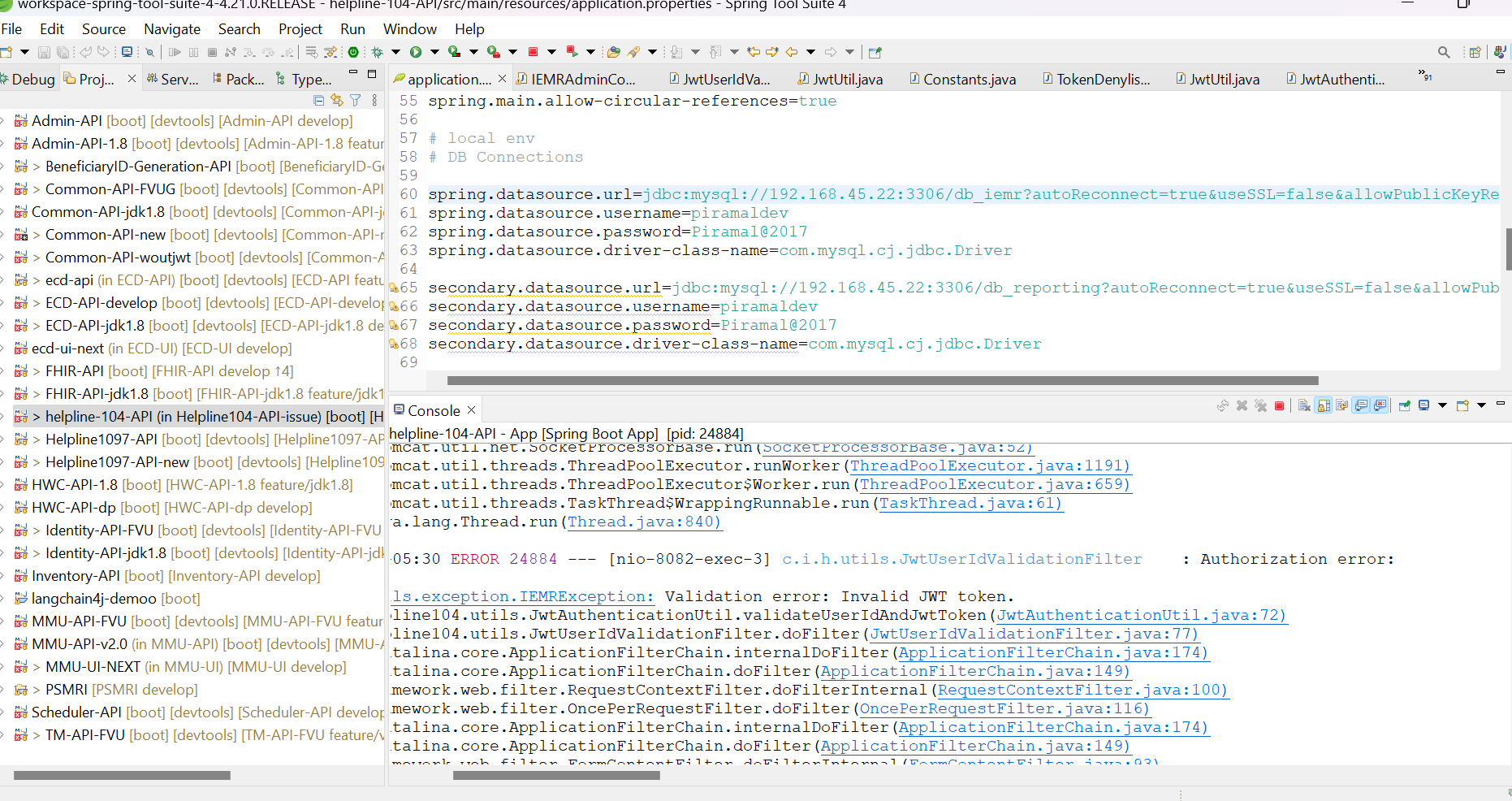Click the filter icon in Project Explorer
Screen dimensions: 1512x801
(355, 100)
